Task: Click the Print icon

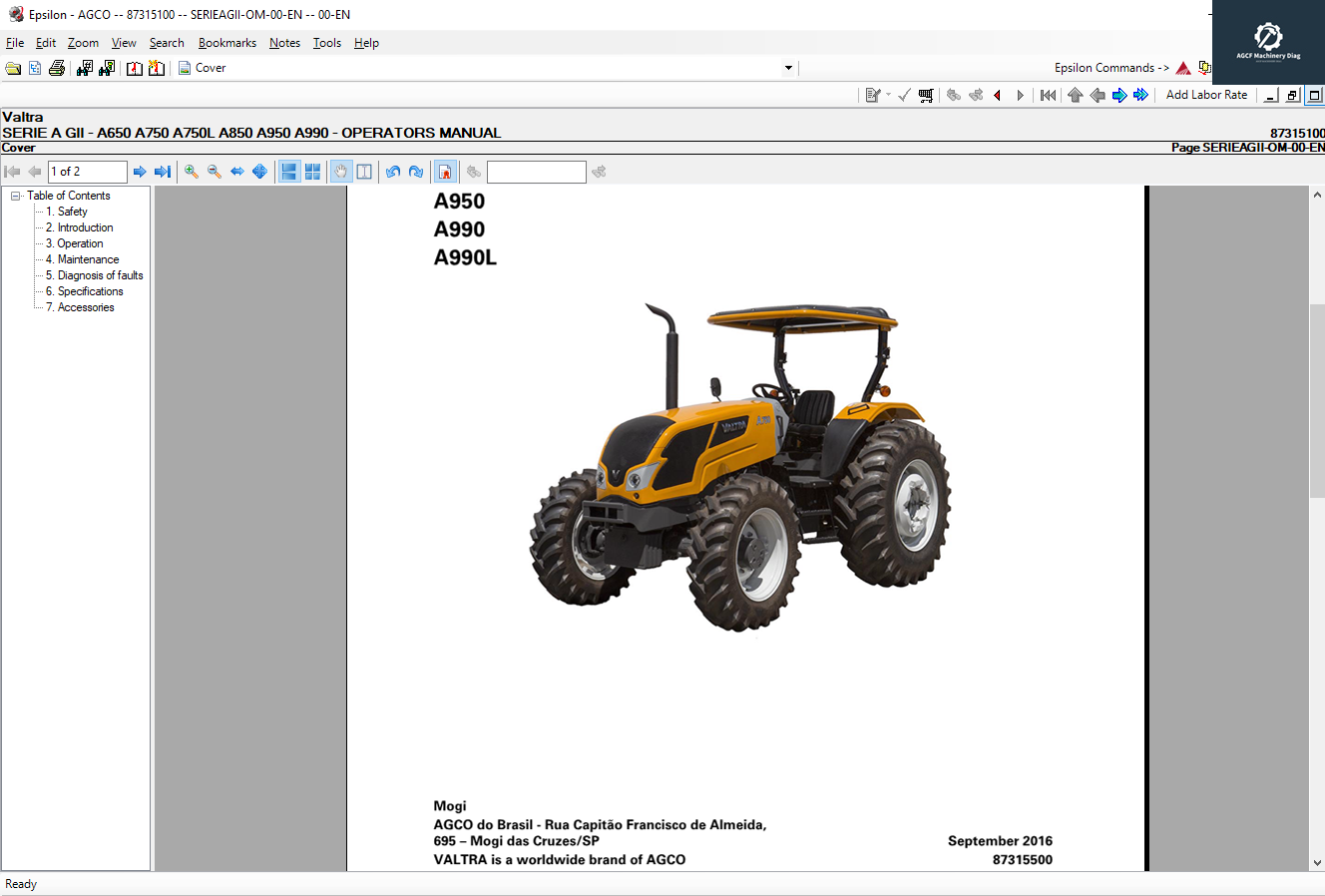Action: coord(57,68)
